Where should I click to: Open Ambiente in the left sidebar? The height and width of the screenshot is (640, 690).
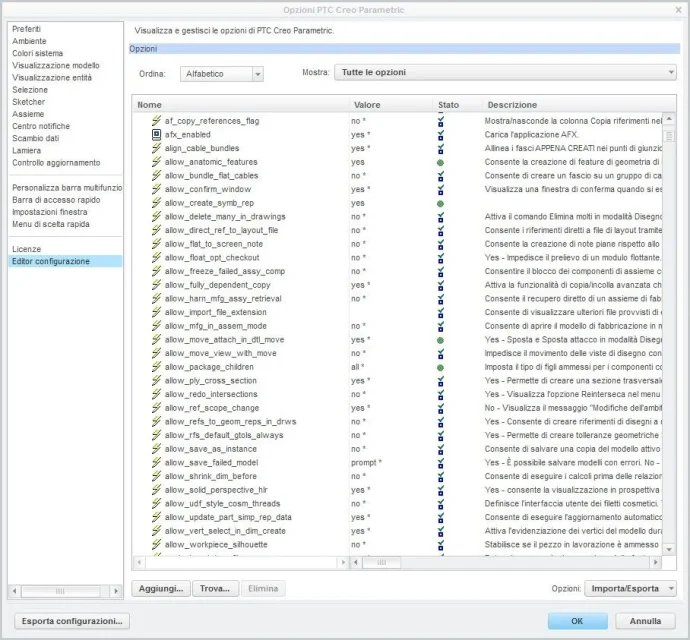coord(29,41)
